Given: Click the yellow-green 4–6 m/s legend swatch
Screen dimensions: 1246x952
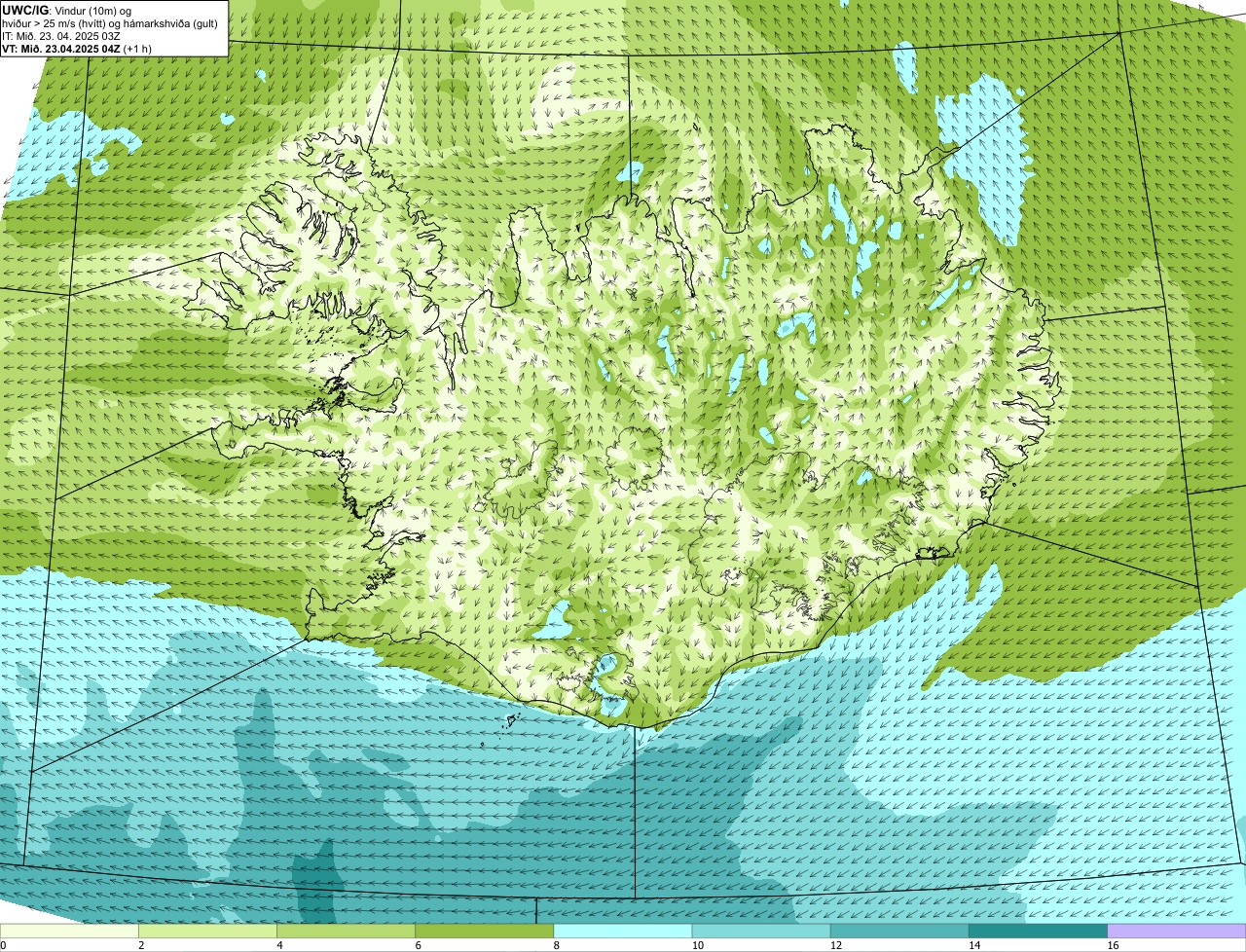Looking at the screenshot, I should [x=346, y=932].
